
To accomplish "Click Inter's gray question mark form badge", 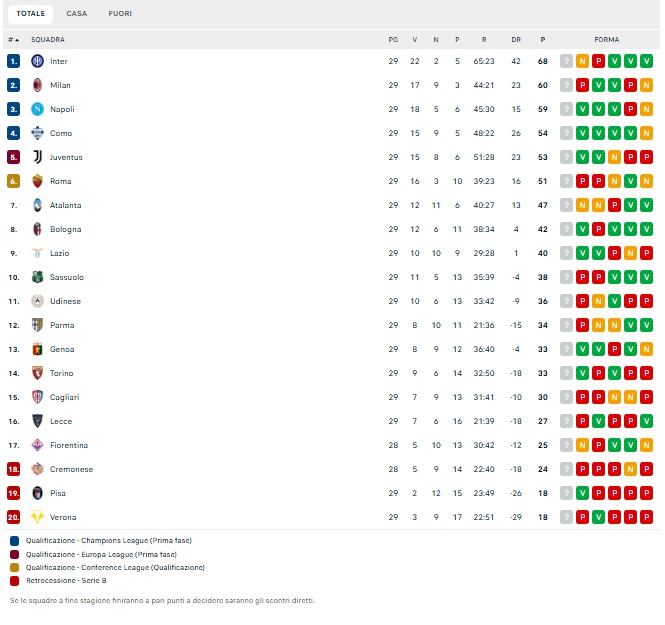I will tap(566, 61).
